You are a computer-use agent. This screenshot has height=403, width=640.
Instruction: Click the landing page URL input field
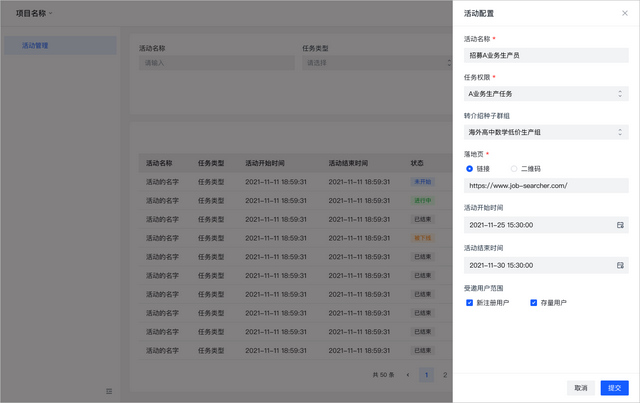(x=546, y=186)
